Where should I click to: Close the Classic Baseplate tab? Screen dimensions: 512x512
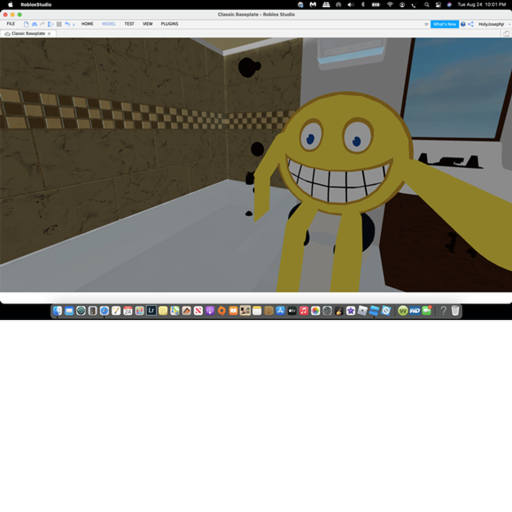pyautogui.click(x=49, y=34)
